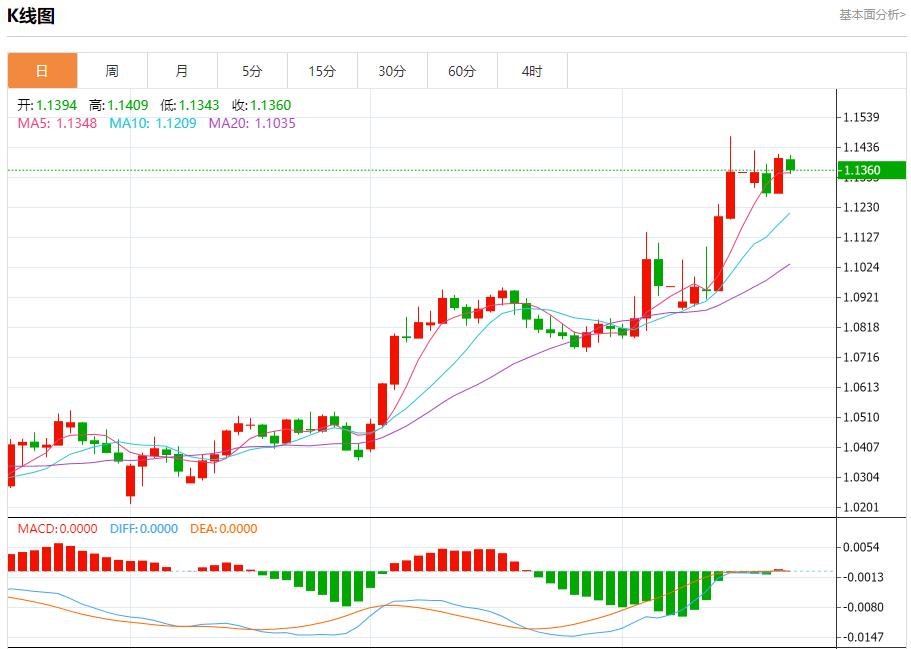Select the 4时 interval tab

[x=531, y=70]
